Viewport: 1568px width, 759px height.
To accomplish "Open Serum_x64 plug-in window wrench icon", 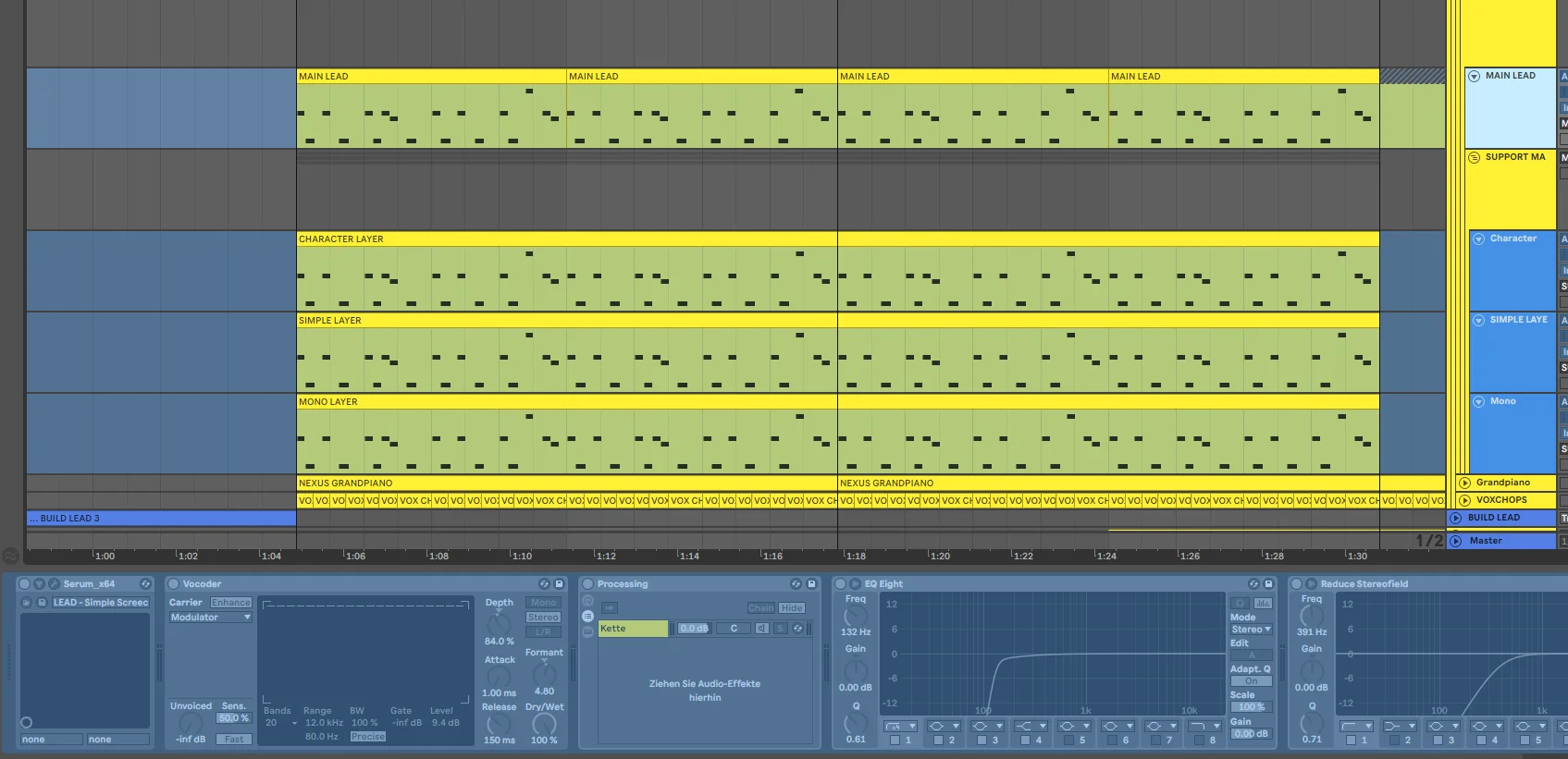I will 54,584.
